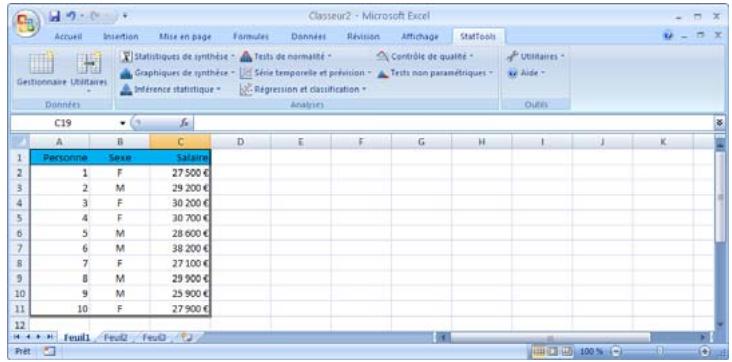Open the Feuil1 sheet tab
The width and height of the screenshot is (732, 362).
pyautogui.click(x=77, y=337)
